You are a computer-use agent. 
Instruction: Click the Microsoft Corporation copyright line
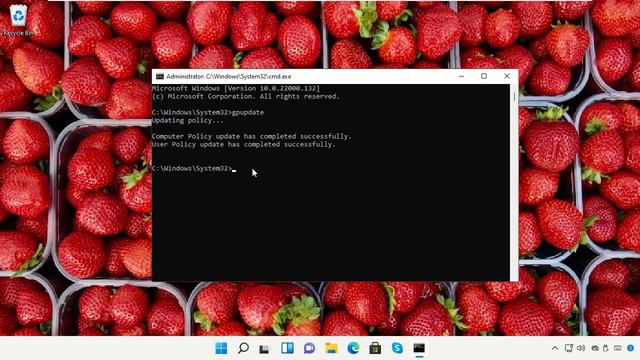click(x=246, y=96)
